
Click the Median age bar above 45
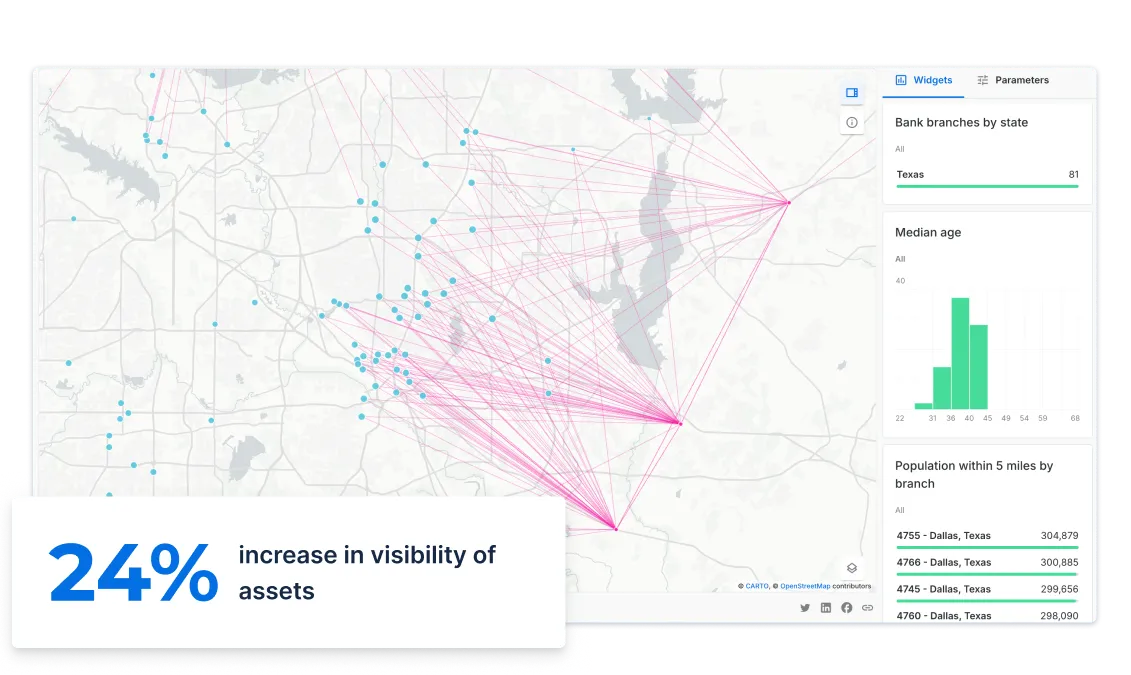pos(979,367)
